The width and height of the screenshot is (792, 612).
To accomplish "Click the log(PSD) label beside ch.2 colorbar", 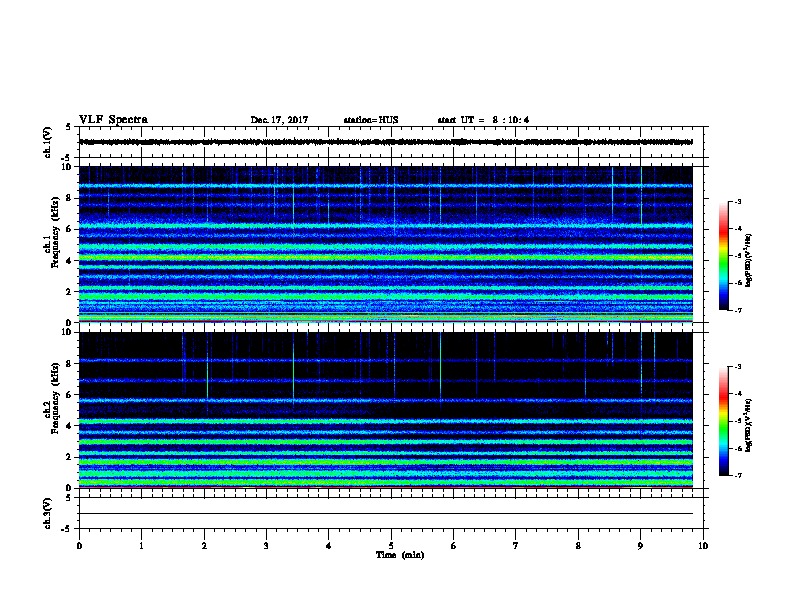I will pos(749,425).
